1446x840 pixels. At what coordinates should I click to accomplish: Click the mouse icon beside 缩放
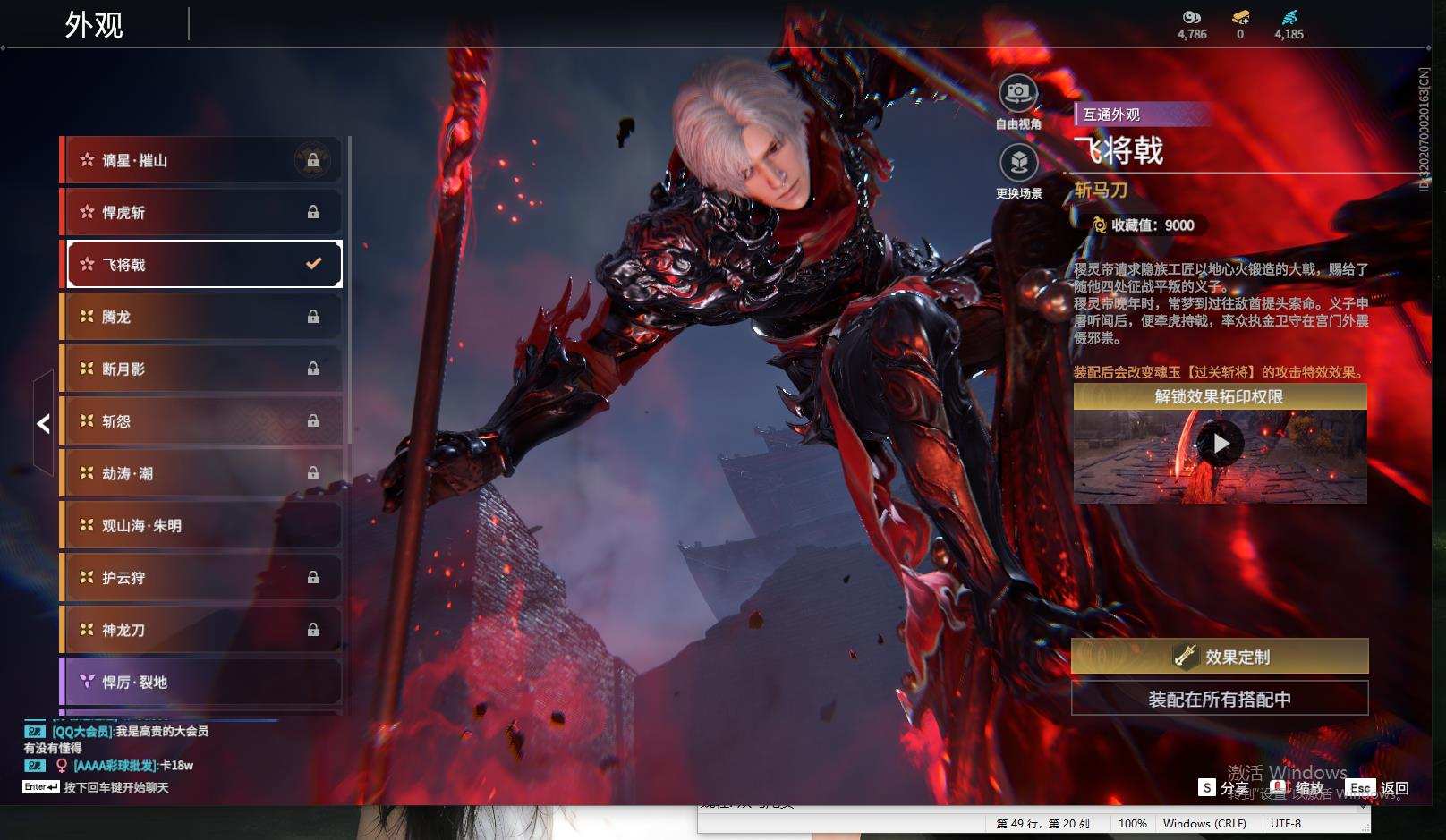click(x=1279, y=787)
